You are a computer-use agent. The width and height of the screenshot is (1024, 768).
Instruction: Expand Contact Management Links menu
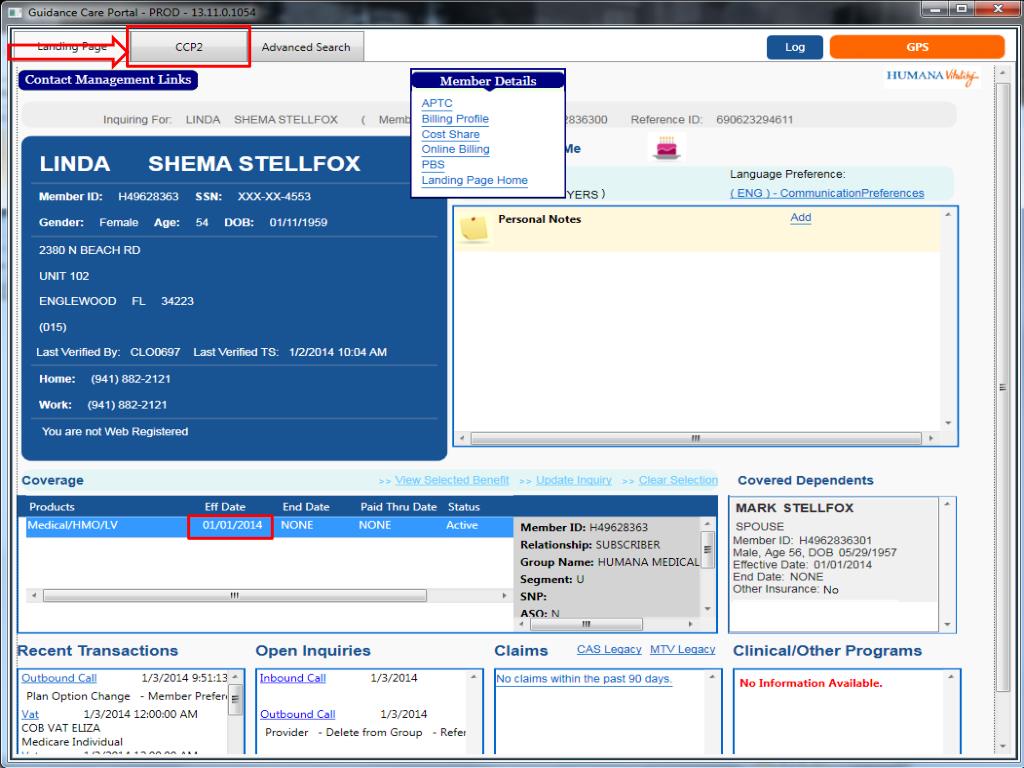click(x=108, y=80)
